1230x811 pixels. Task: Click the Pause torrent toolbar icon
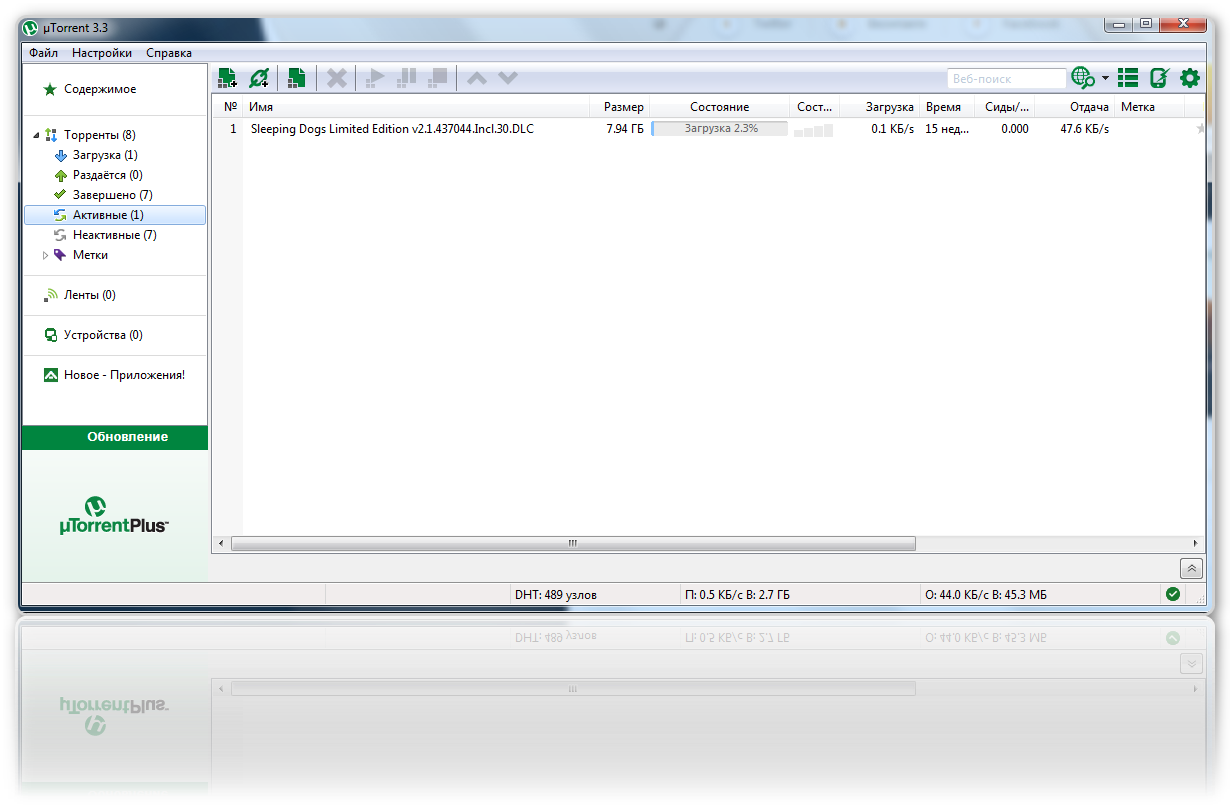click(x=407, y=78)
